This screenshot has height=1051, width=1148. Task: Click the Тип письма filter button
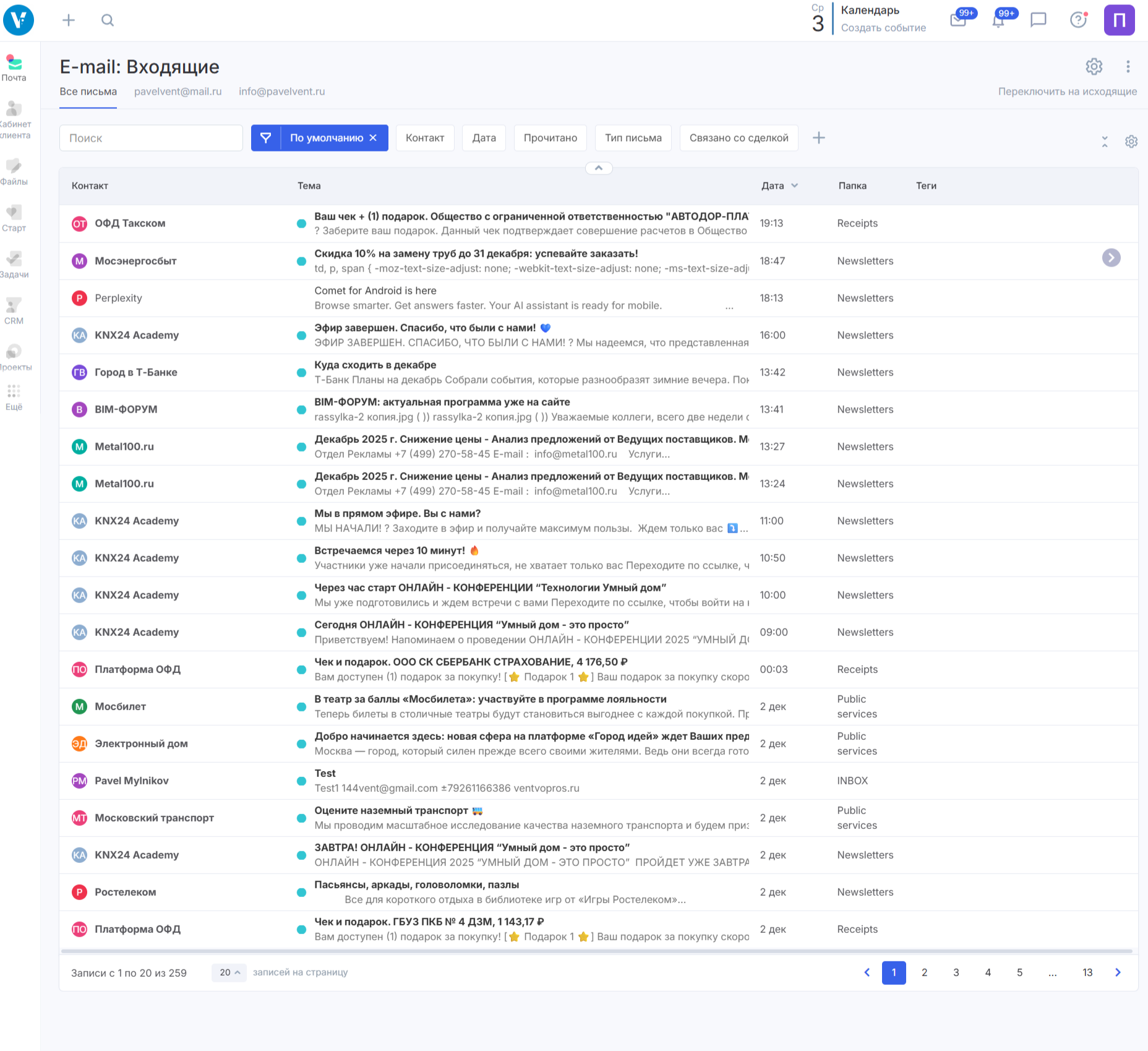tap(633, 138)
